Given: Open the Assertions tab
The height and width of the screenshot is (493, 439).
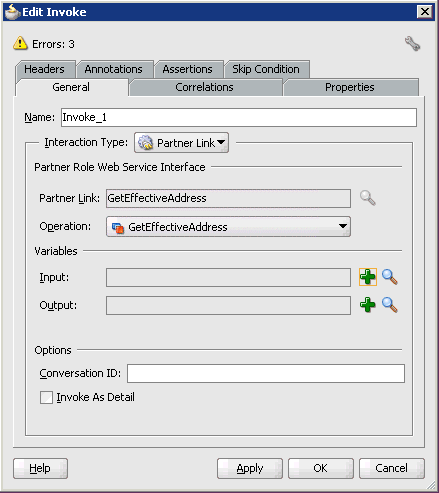Looking at the screenshot, I should pyautogui.click(x=188, y=69).
